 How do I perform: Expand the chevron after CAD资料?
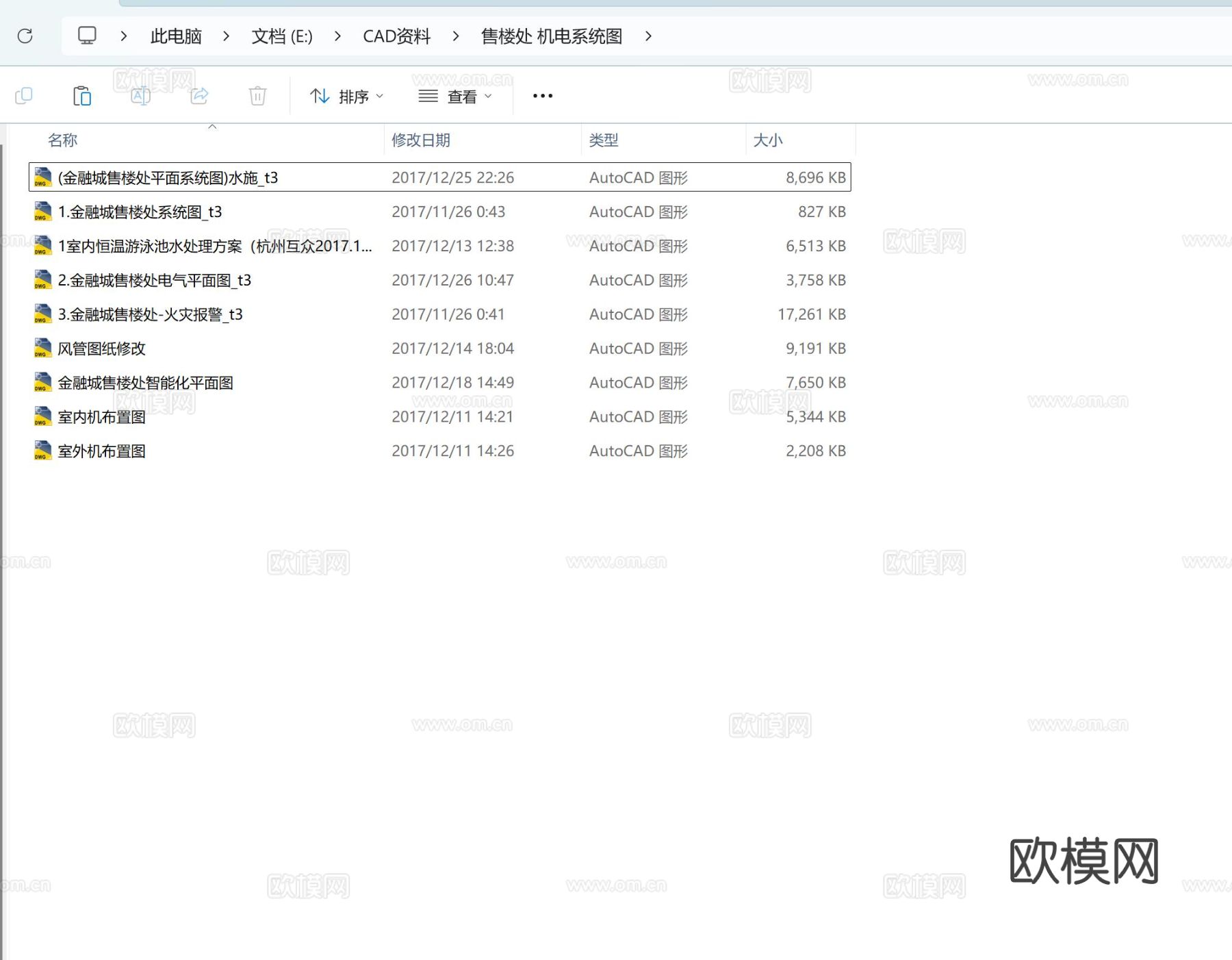point(456,36)
